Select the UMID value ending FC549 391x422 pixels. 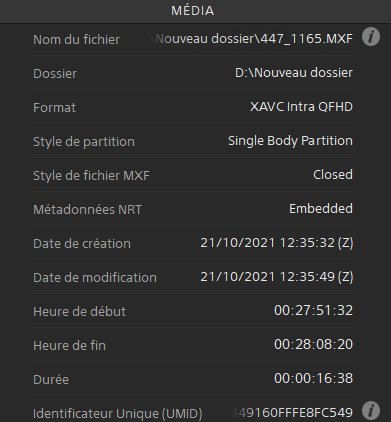[292, 413]
